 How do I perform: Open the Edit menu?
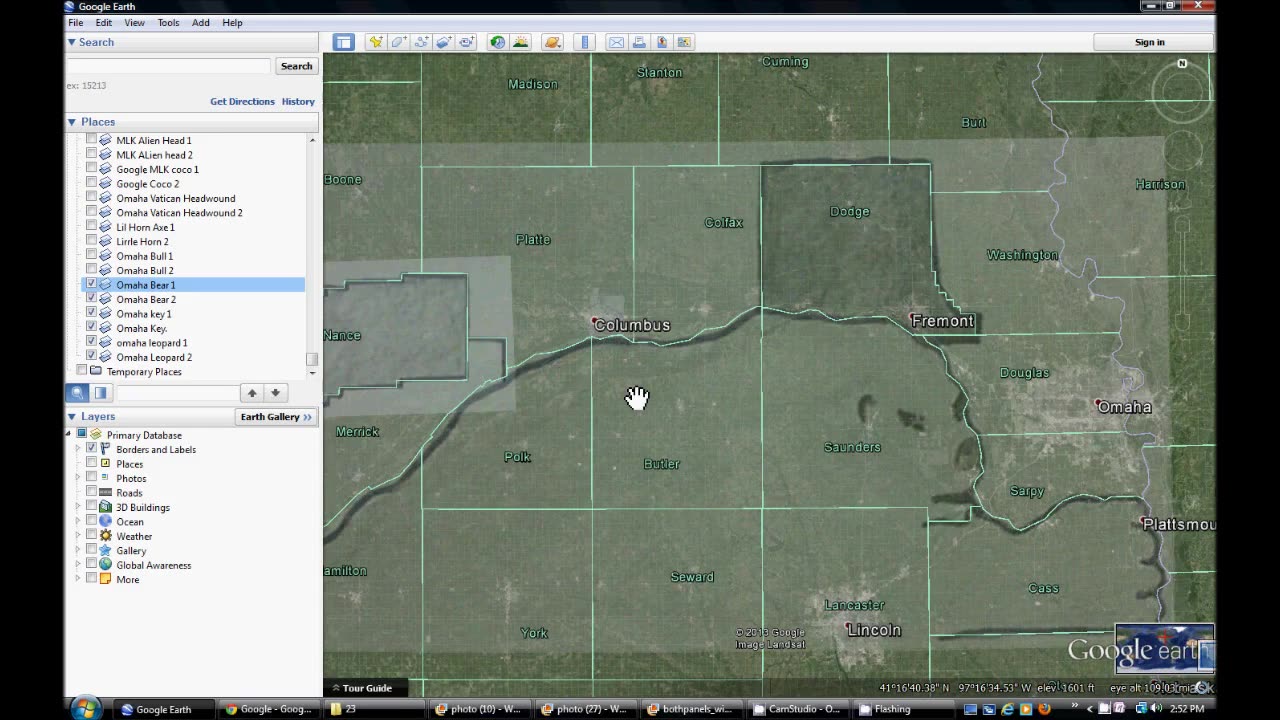point(104,22)
